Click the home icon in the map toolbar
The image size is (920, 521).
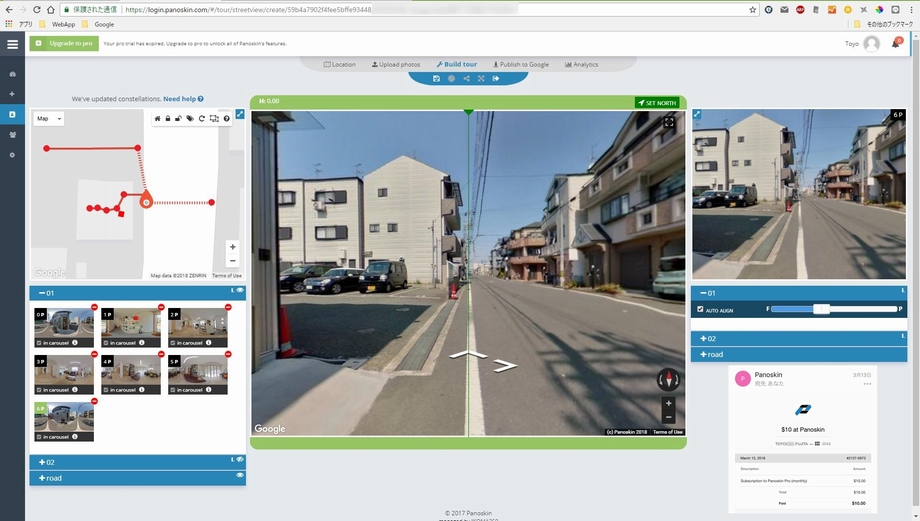[x=157, y=119]
